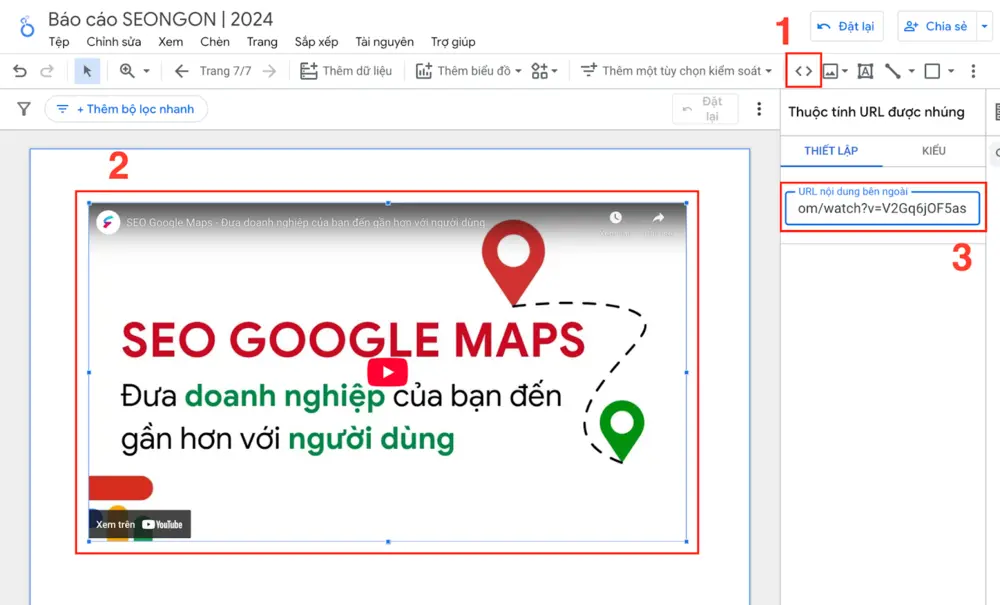Open the Tài nguyên menu
1000x605 pixels.
click(x=385, y=42)
